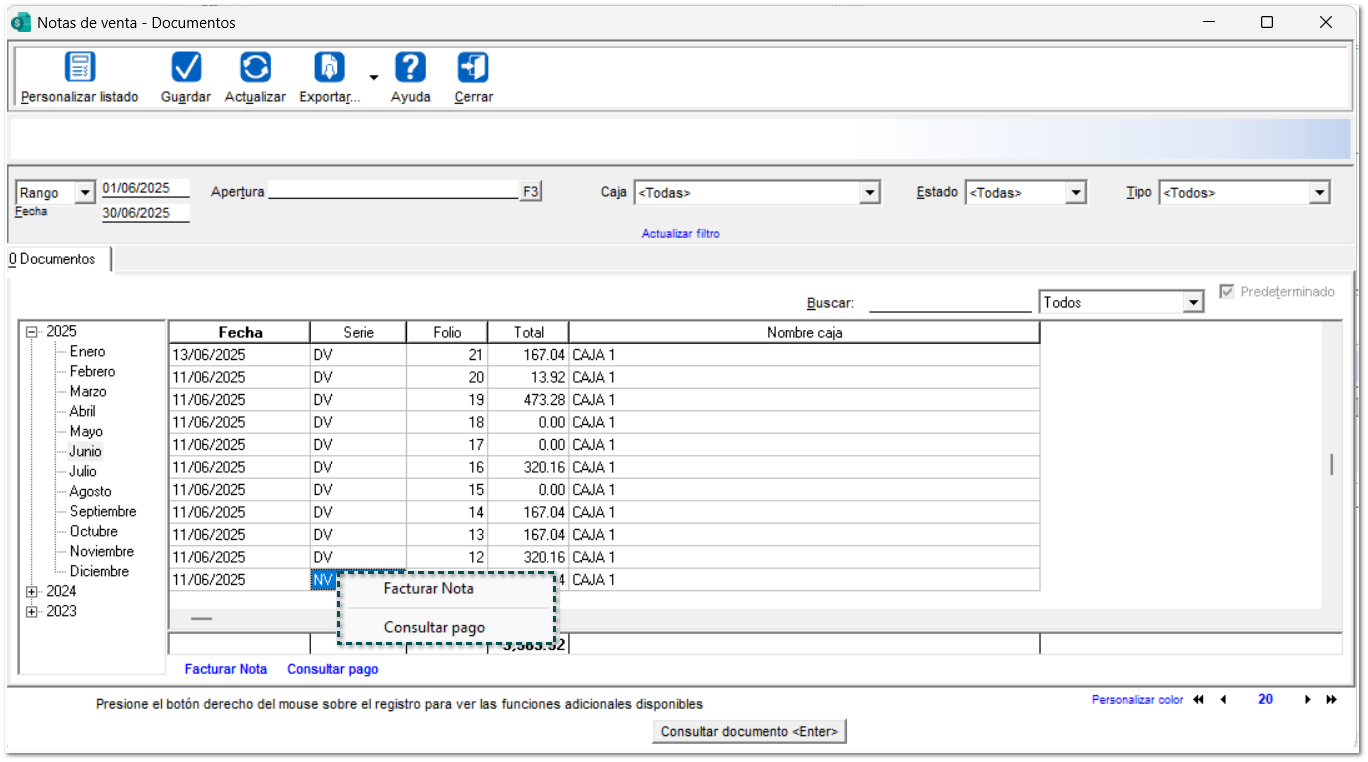Click the Cerrar exit icon
Screen dimensions: 1368x762
(x=473, y=67)
